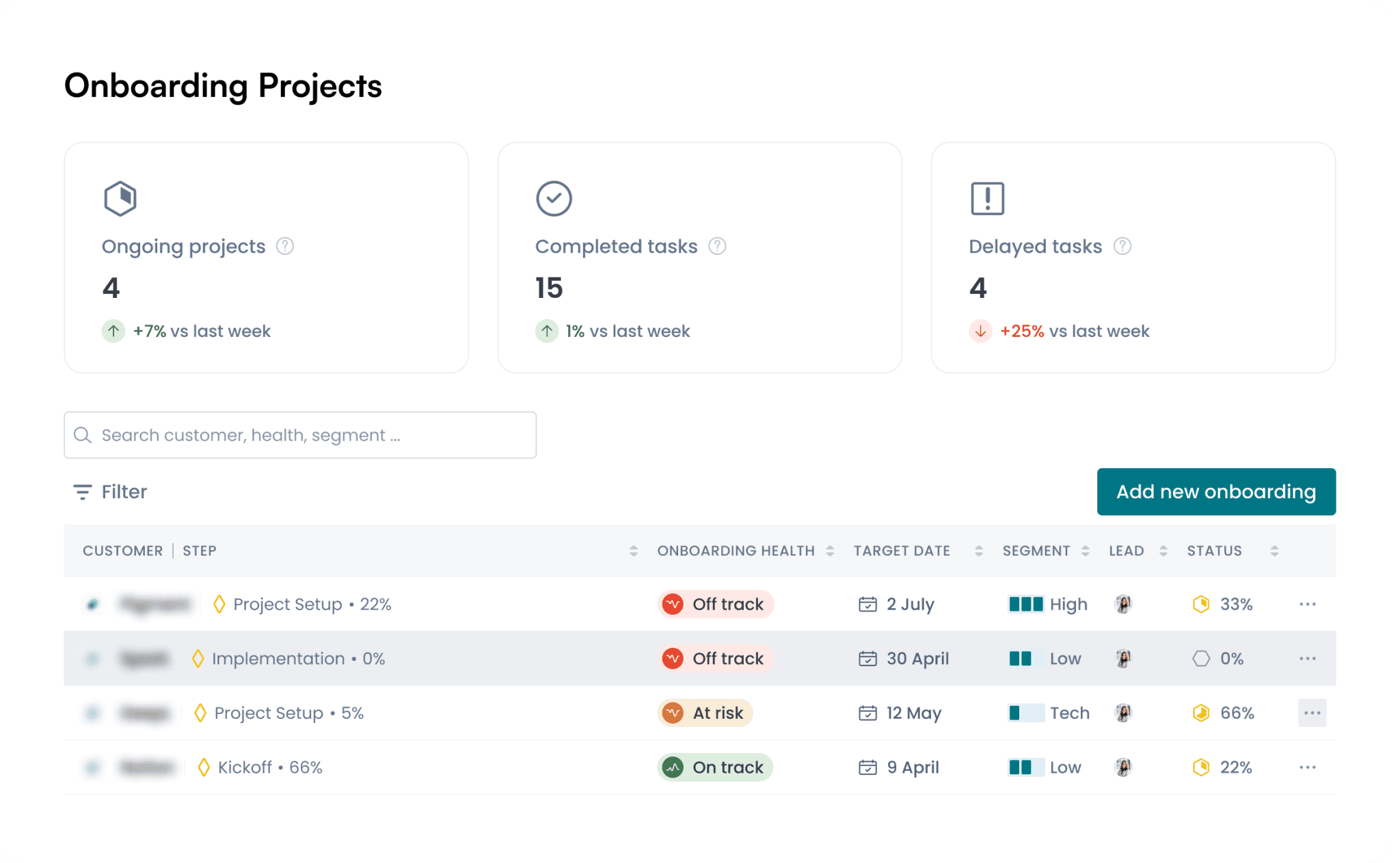Open the Filter options
The width and height of the screenshot is (1400, 863).
110,491
